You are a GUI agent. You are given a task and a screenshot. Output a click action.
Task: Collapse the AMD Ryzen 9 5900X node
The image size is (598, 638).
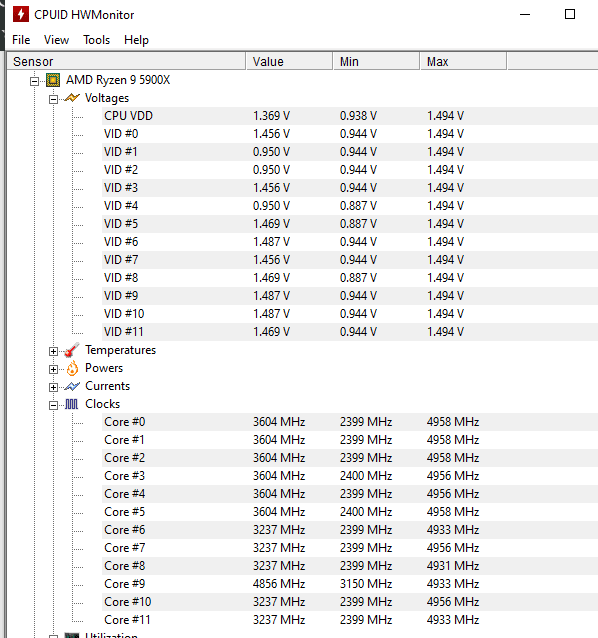(x=35, y=81)
